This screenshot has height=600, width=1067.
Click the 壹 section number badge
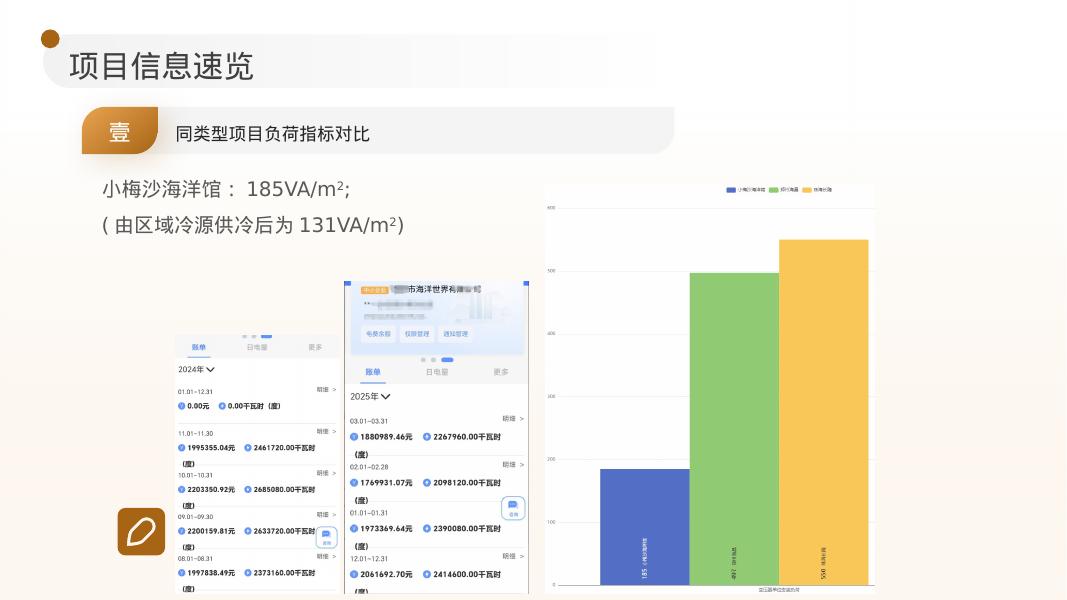tap(120, 131)
